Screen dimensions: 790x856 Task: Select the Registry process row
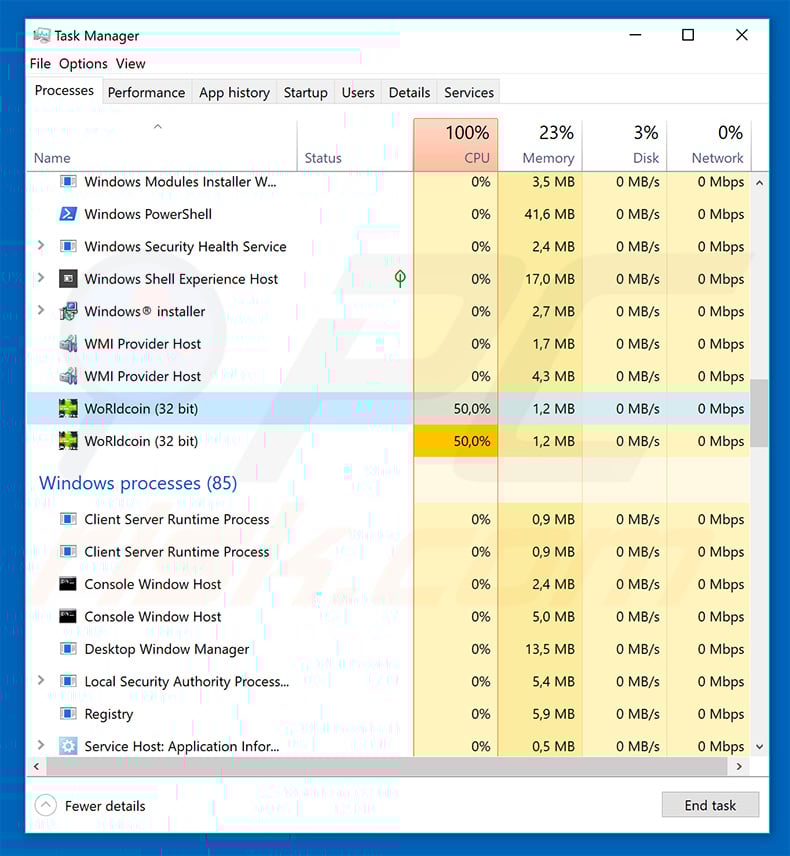point(388,714)
